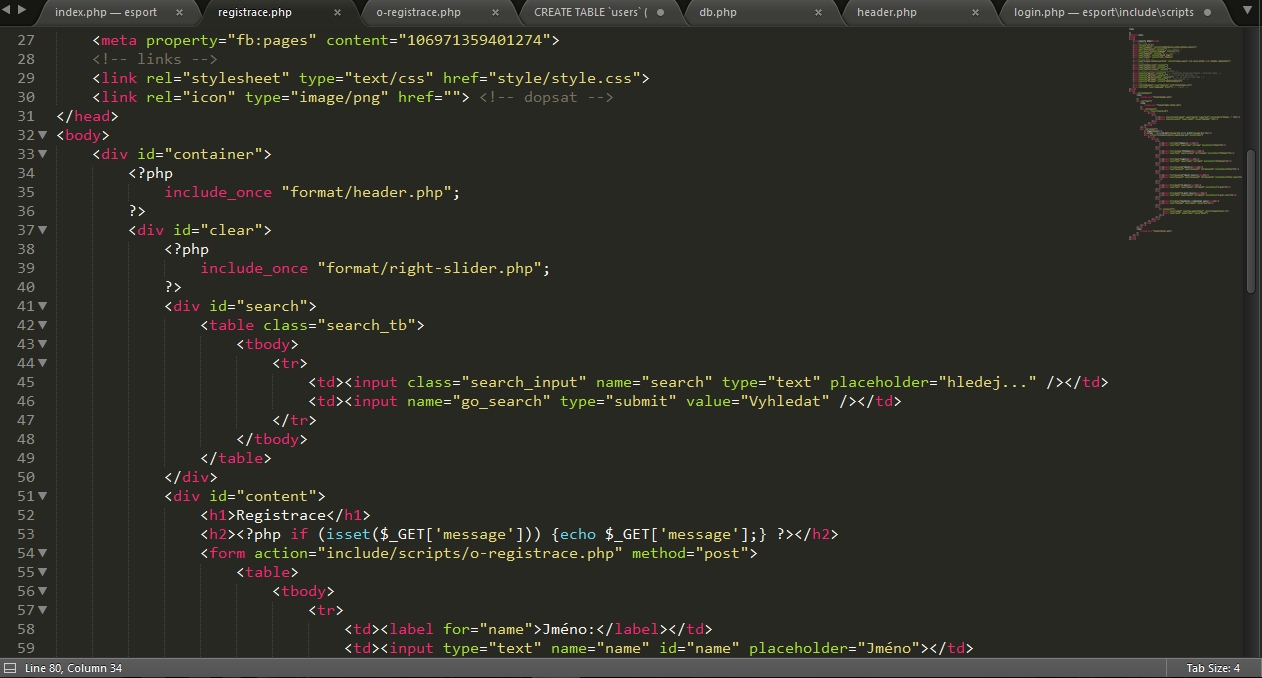Viewport: 1262px width, 678px height.
Task: Close the db.php tab
Action: [819, 12]
